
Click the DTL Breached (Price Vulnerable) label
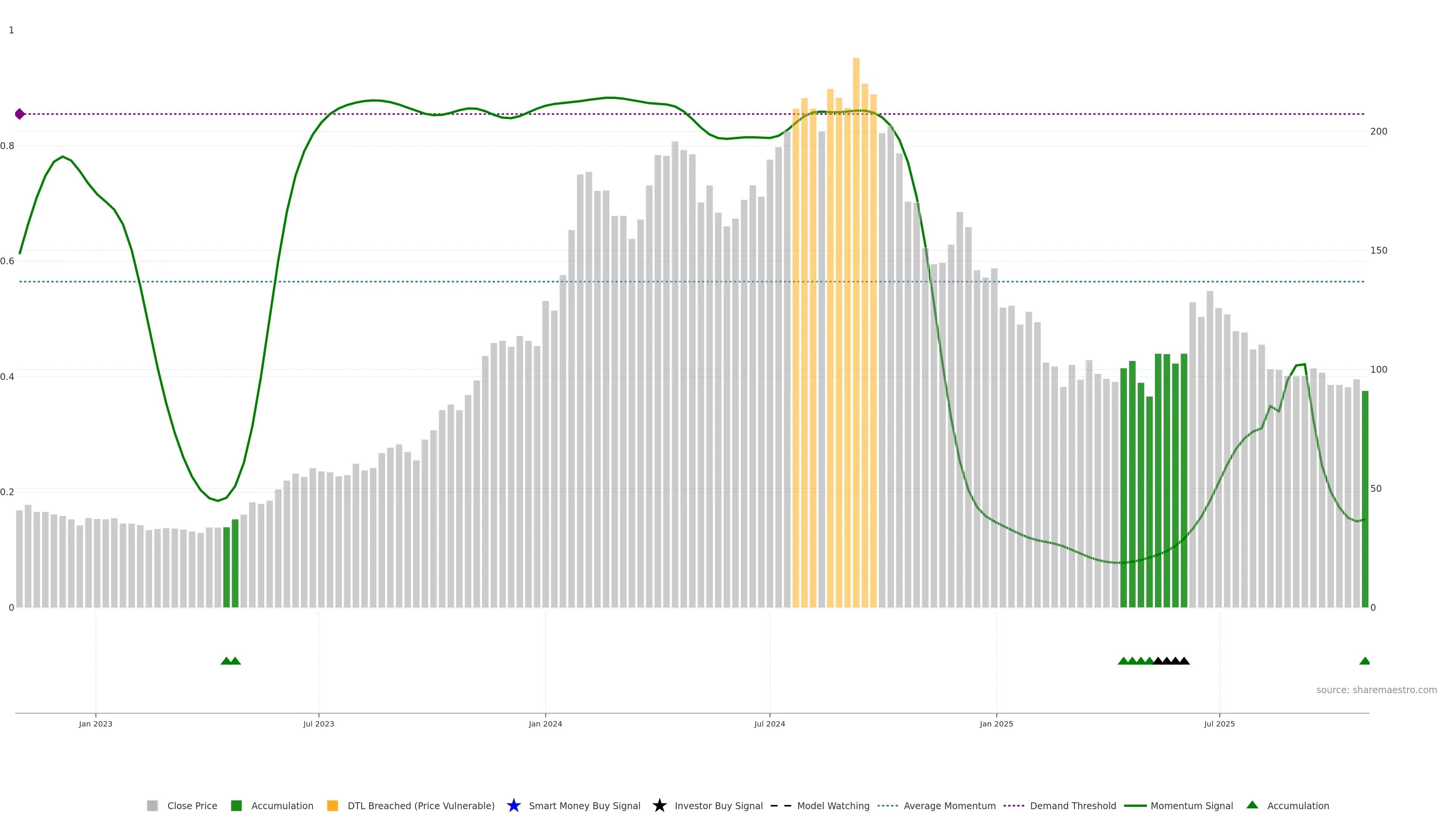[x=420, y=805]
